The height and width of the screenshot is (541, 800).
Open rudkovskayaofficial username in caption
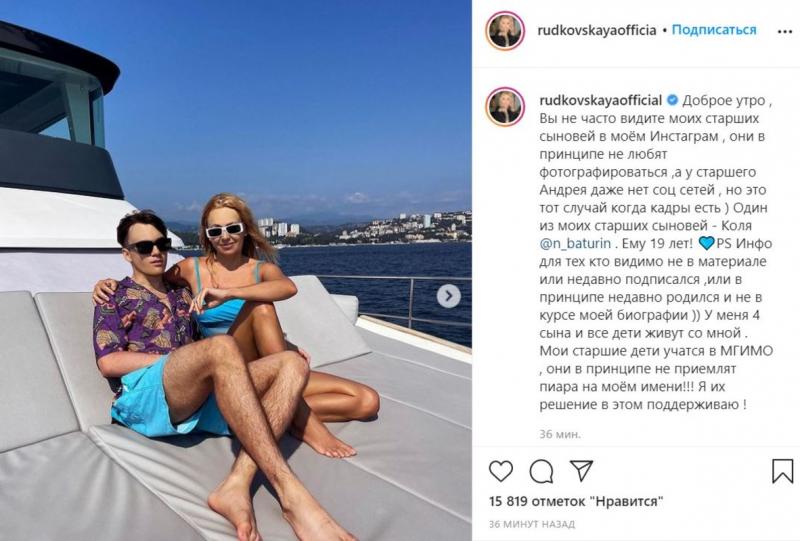601,100
